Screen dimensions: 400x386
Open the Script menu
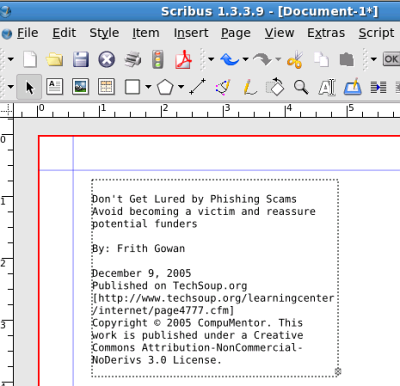point(376,33)
